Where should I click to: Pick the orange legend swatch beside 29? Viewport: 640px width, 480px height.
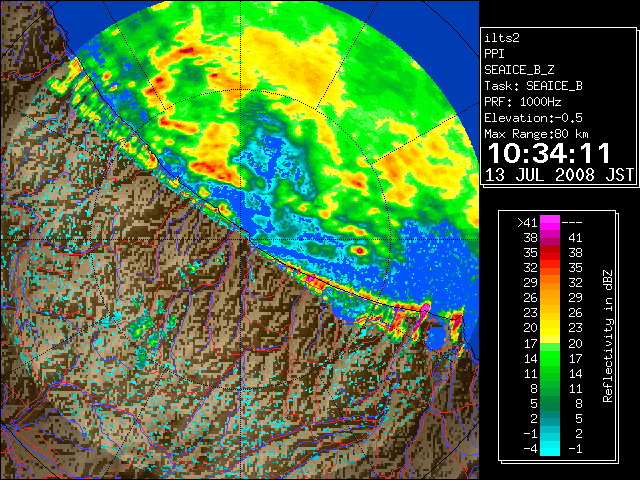point(550,282)
